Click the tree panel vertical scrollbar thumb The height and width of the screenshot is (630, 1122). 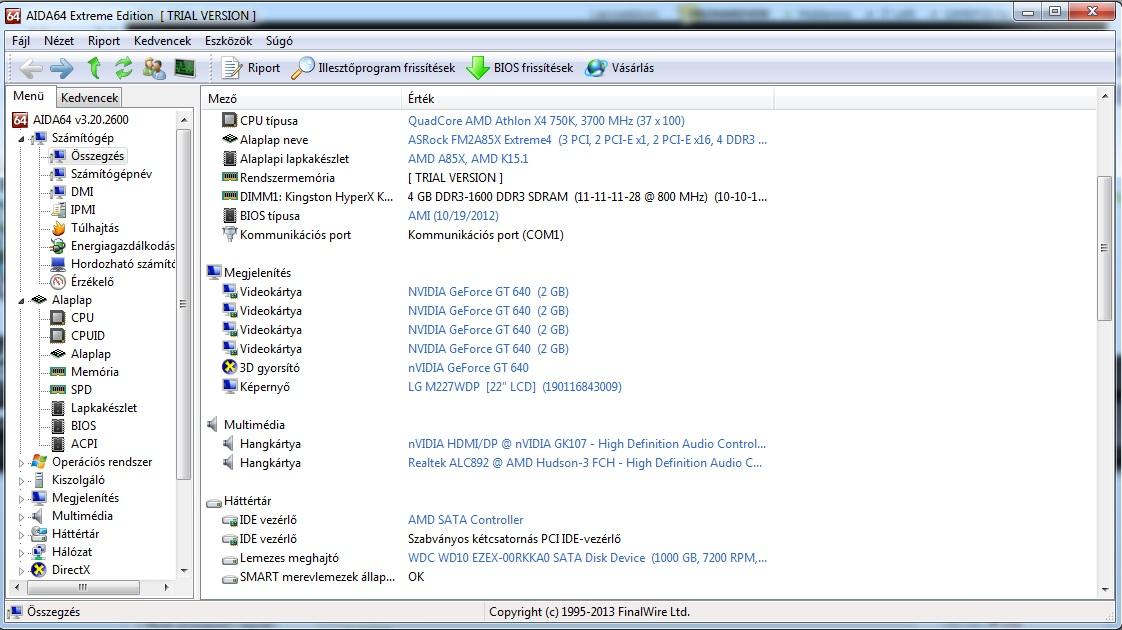pyautogui.click(x=184, y=304)
